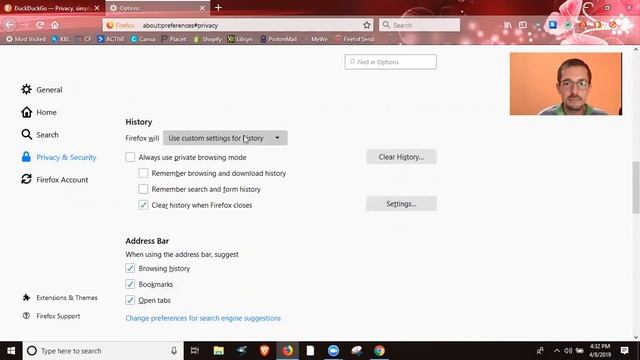Screen dimensions: 640x360
Task: Enable Always use private browsing mode
Action: [130, 157]
